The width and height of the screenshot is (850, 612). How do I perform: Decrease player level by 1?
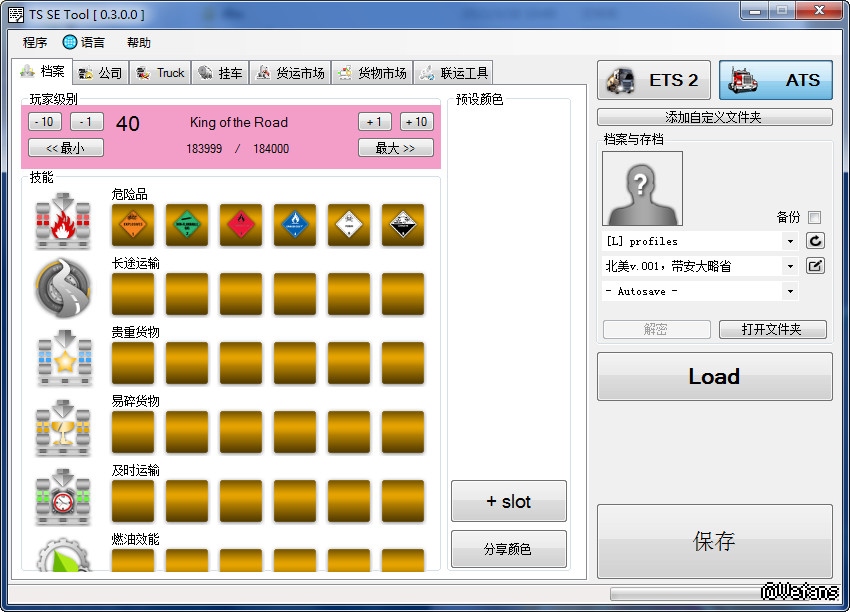(x=87, y=121)
